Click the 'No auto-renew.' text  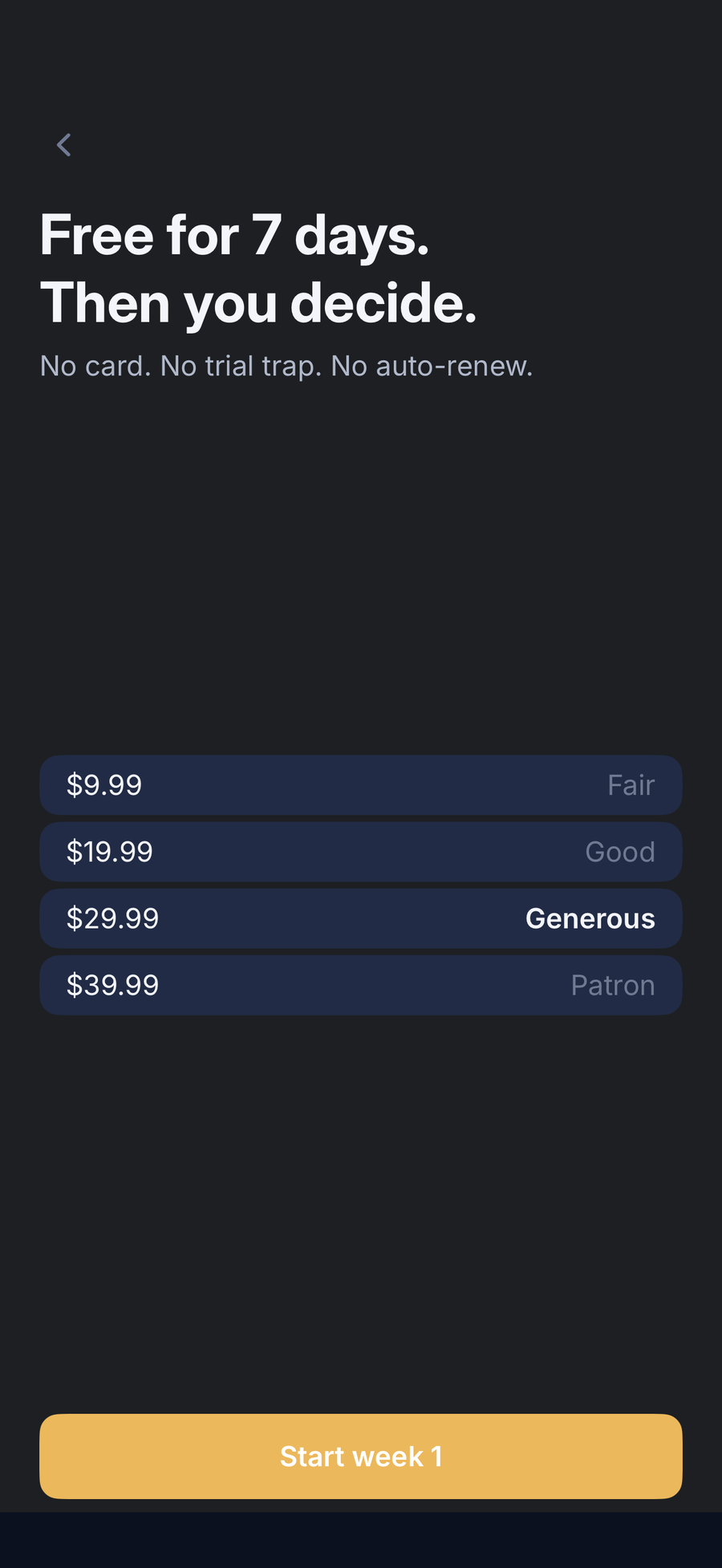[x=432, y=367]
